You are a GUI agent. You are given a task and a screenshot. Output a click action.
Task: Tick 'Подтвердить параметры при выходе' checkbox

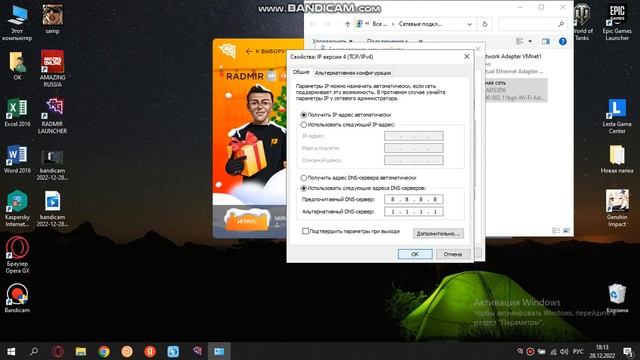[305, 231]
